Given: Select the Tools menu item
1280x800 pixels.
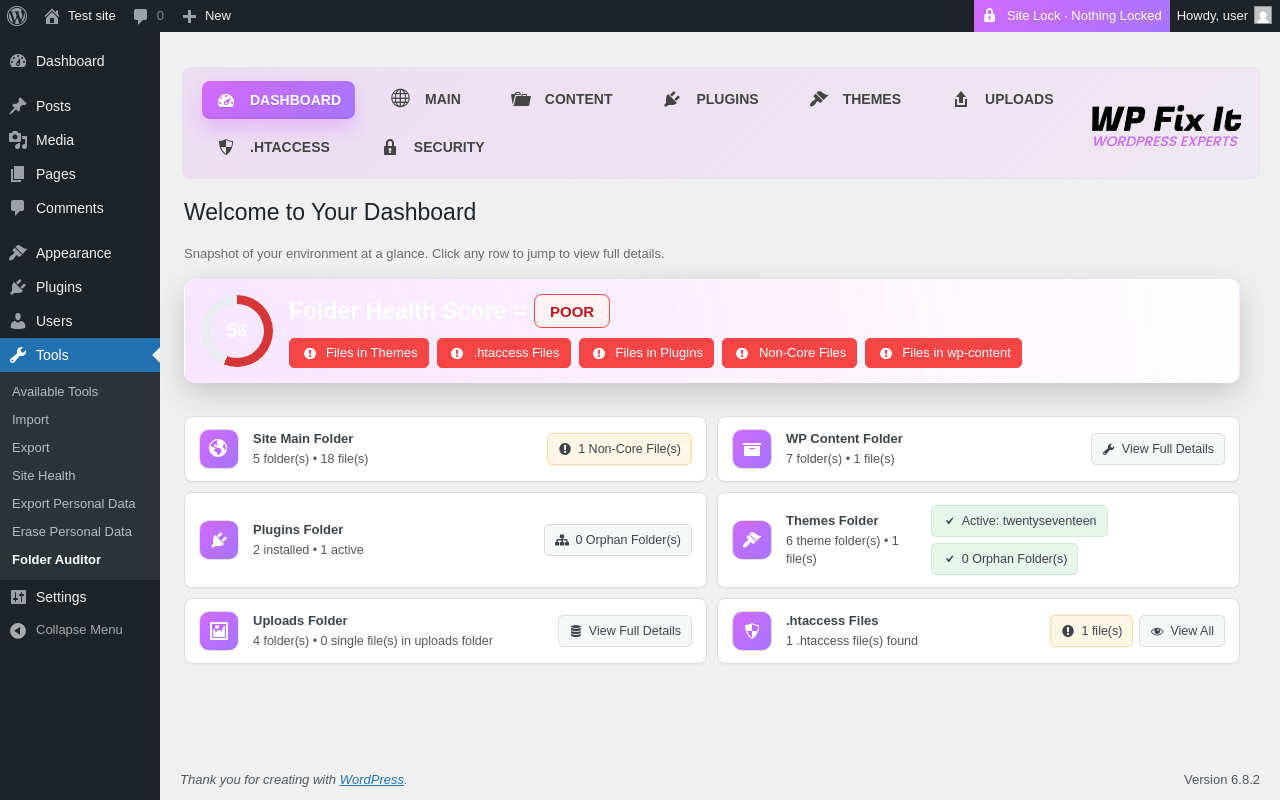Looking at the screenshot, I should [80, 355].
